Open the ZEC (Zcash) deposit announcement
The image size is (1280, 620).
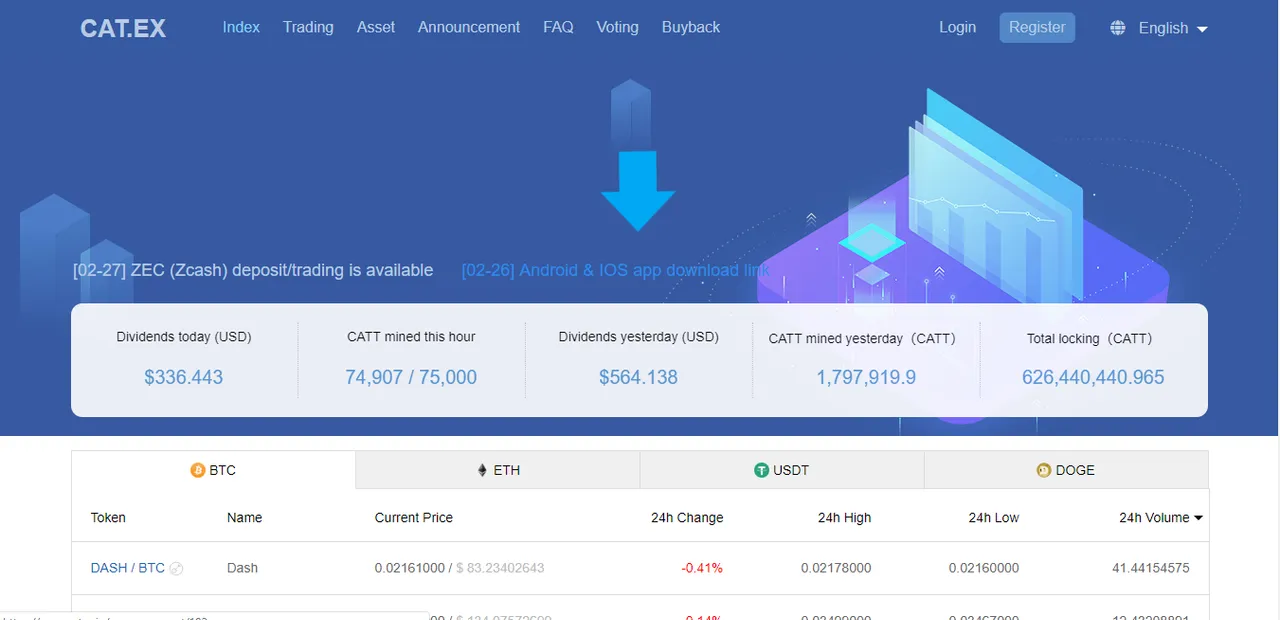click(x=253, y=270)
